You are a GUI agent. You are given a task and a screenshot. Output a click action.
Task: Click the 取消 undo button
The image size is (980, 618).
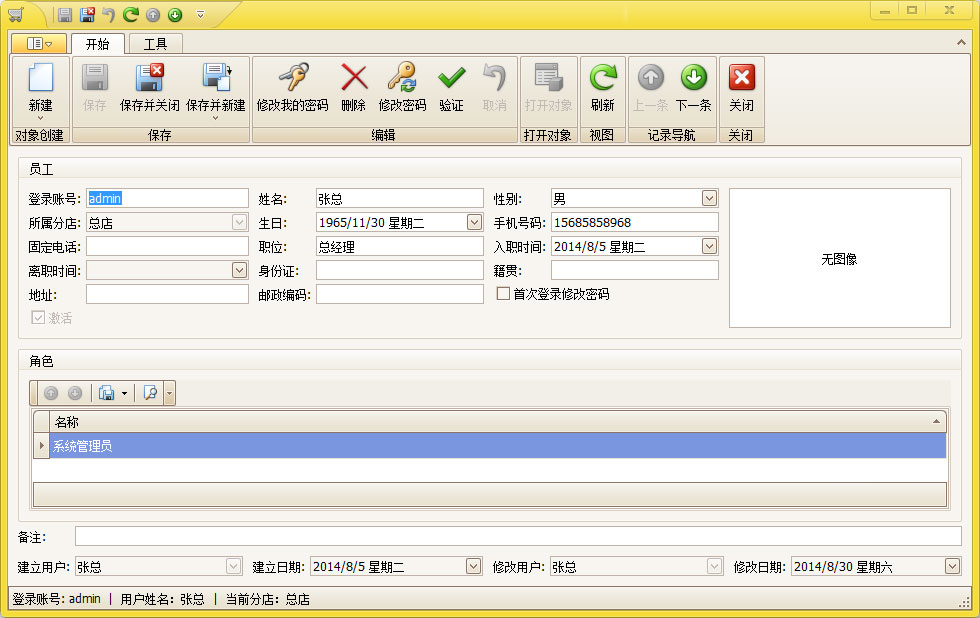[494, 87]
